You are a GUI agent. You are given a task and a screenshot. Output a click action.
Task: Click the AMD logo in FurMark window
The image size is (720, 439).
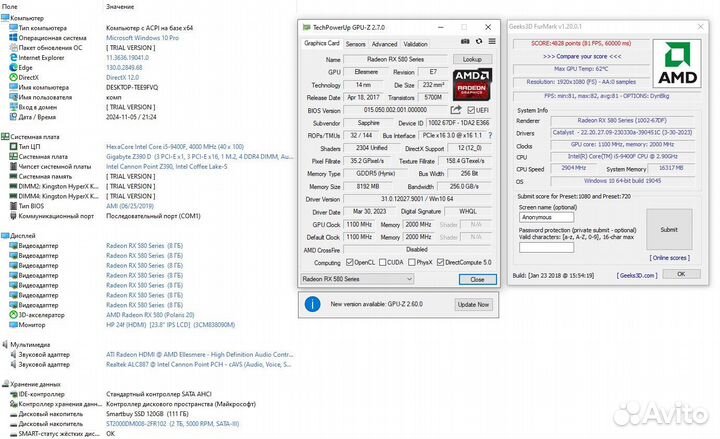point(677,64)
